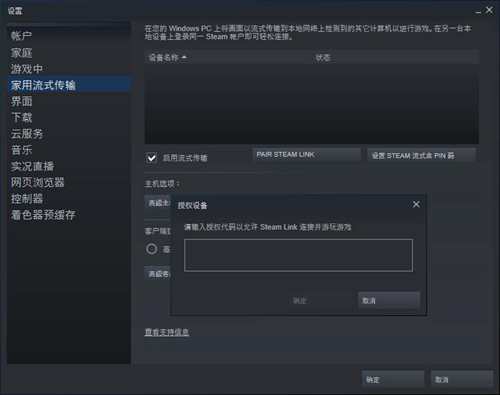The image size is (500, 395).
Task: Confirm settings with the bottom 确定 button
Action: (x=393, y=379)
